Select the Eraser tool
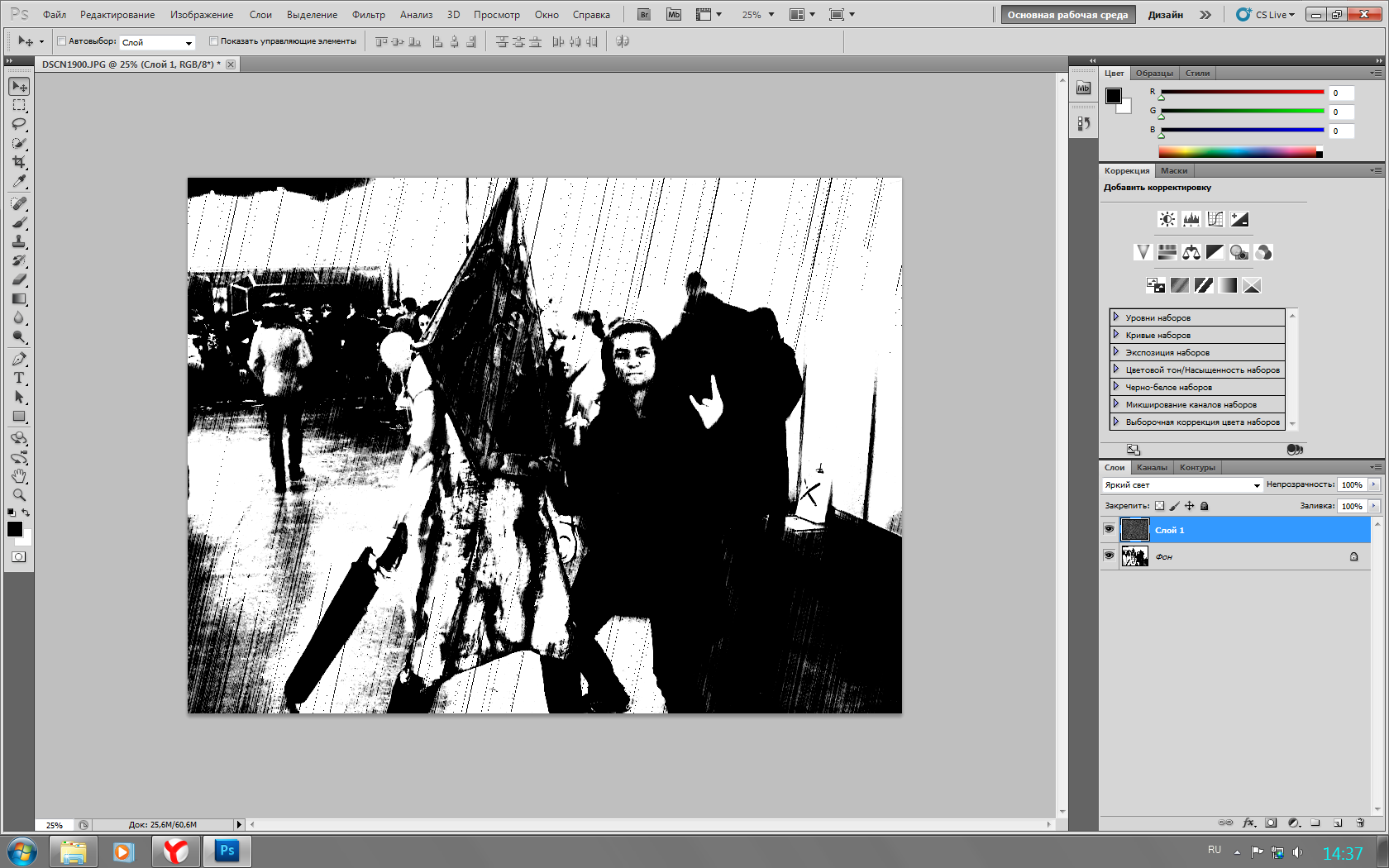1389x868 pixels. click(x=19, y=279)
